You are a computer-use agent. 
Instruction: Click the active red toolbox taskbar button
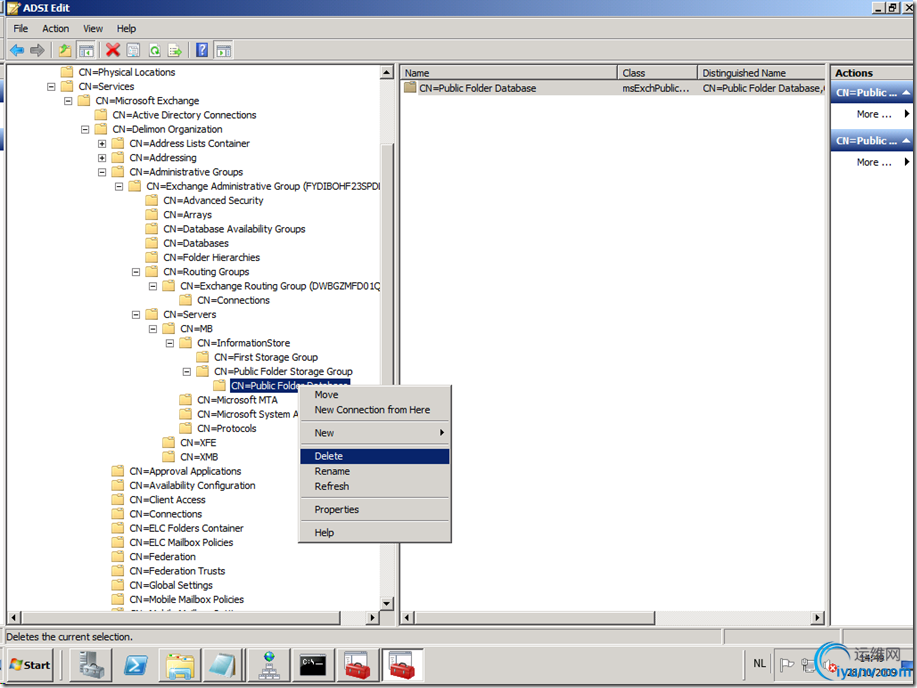coord(402,665)
